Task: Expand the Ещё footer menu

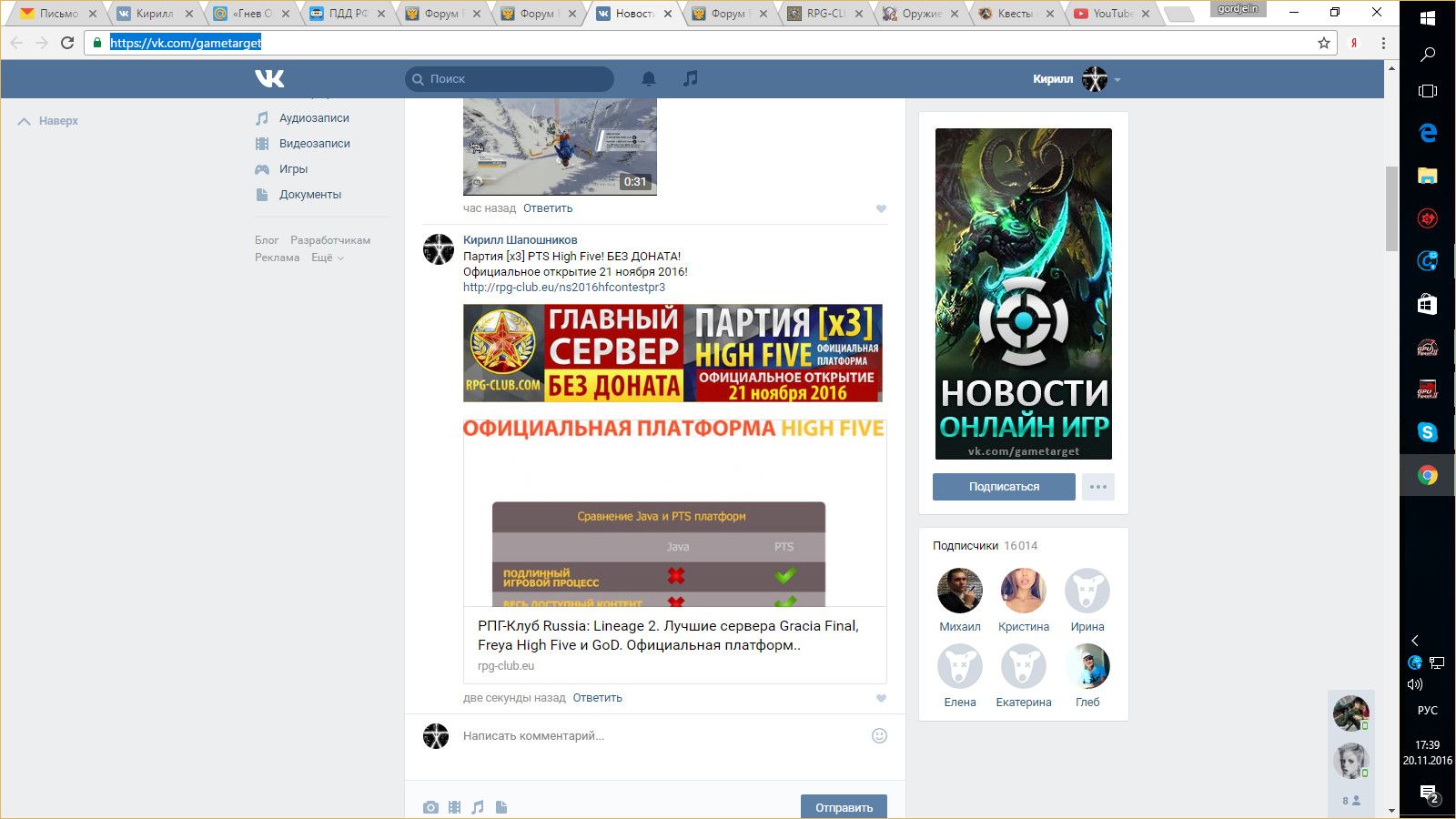Action: tap(328, 258)
